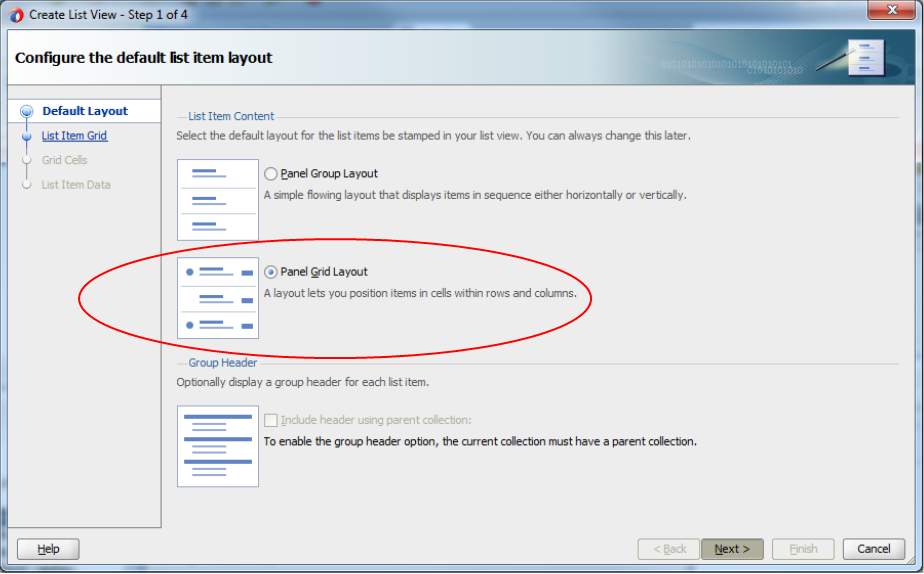Screen dimensions: 924x574
Task: Click the List Item Data step
Action: pyautogui.click(x=76, y=185)
